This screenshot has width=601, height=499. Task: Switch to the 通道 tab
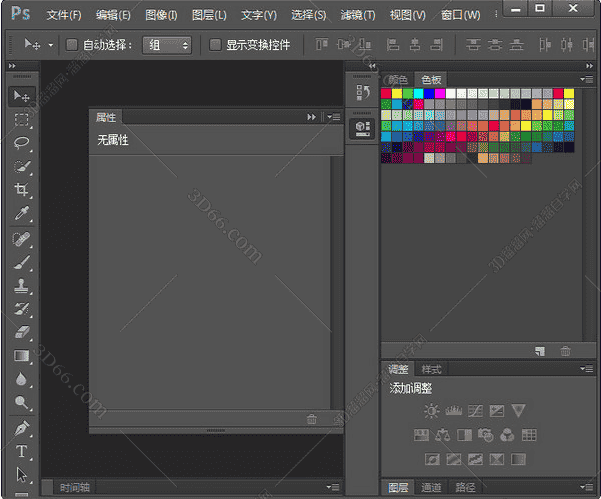coord(431,488)
